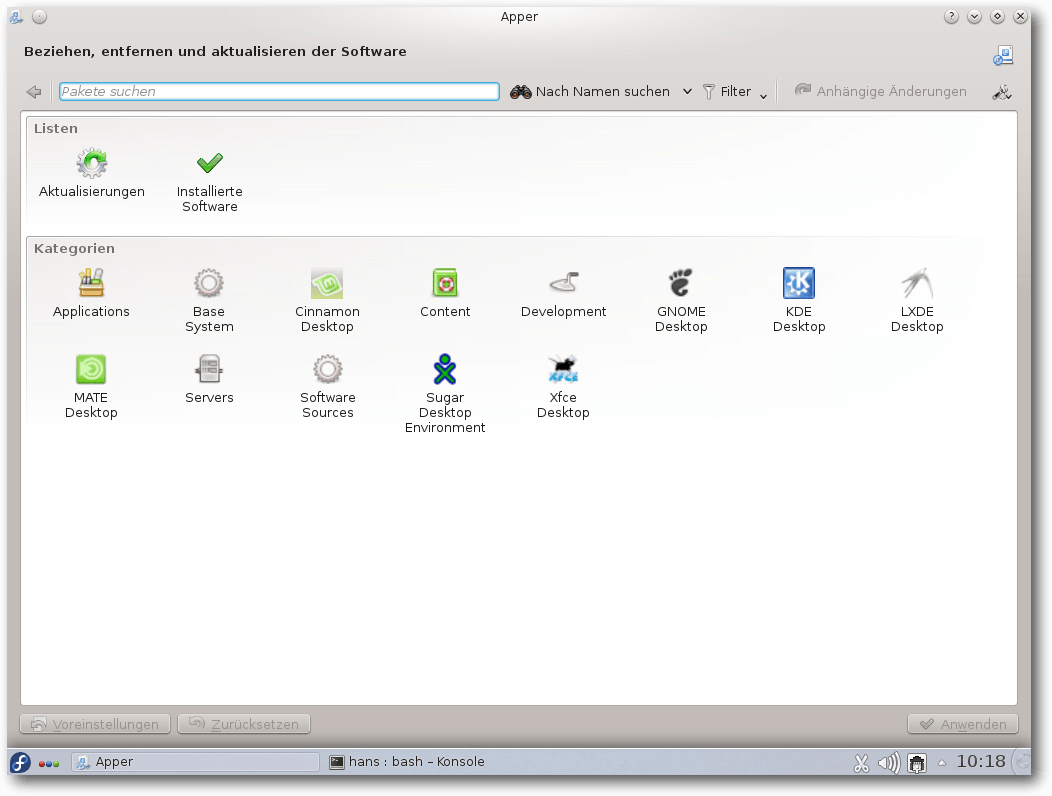This screenshot has width=1052, height=796.
Task: Open the Aktualisierungen updates list
Action: pyautogui.click(x=91, y=173)
